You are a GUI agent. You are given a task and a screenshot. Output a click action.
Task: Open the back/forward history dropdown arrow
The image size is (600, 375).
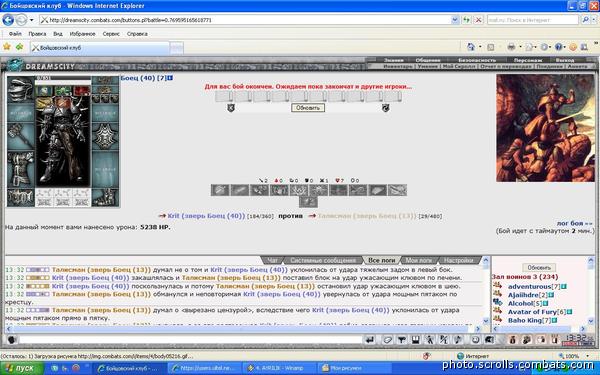(32, 20)
